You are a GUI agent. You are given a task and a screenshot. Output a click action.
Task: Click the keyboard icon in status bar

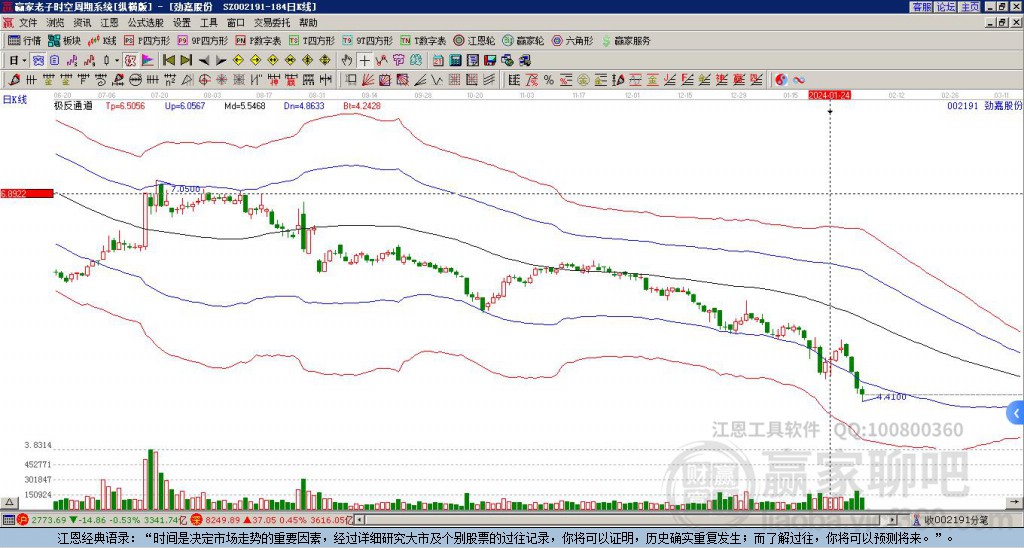[8, 520]
